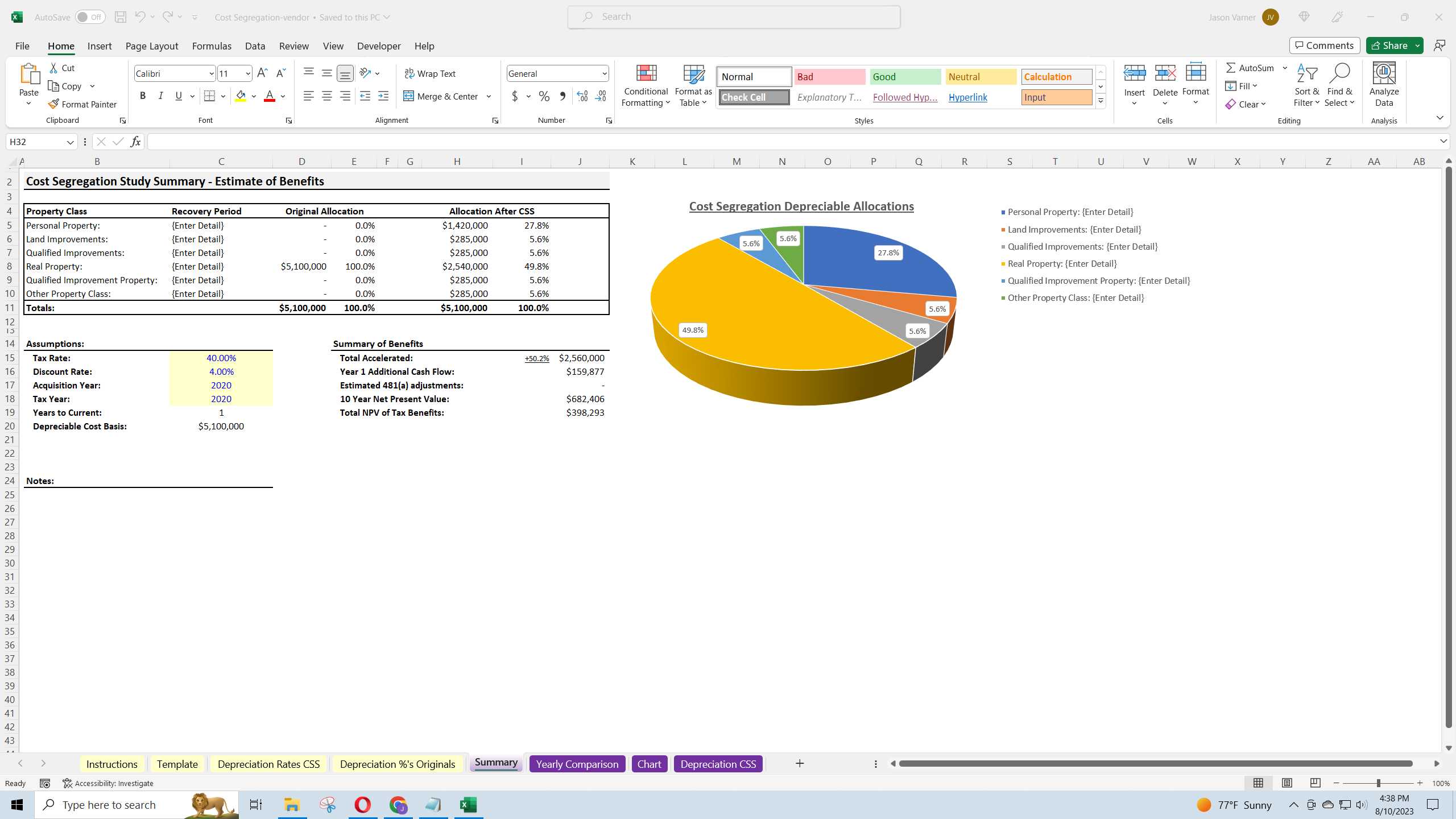Click the Insert Cells icon
This screenshot has width=1456, height=819.
pyautogui.click(x=1134, y=74)
